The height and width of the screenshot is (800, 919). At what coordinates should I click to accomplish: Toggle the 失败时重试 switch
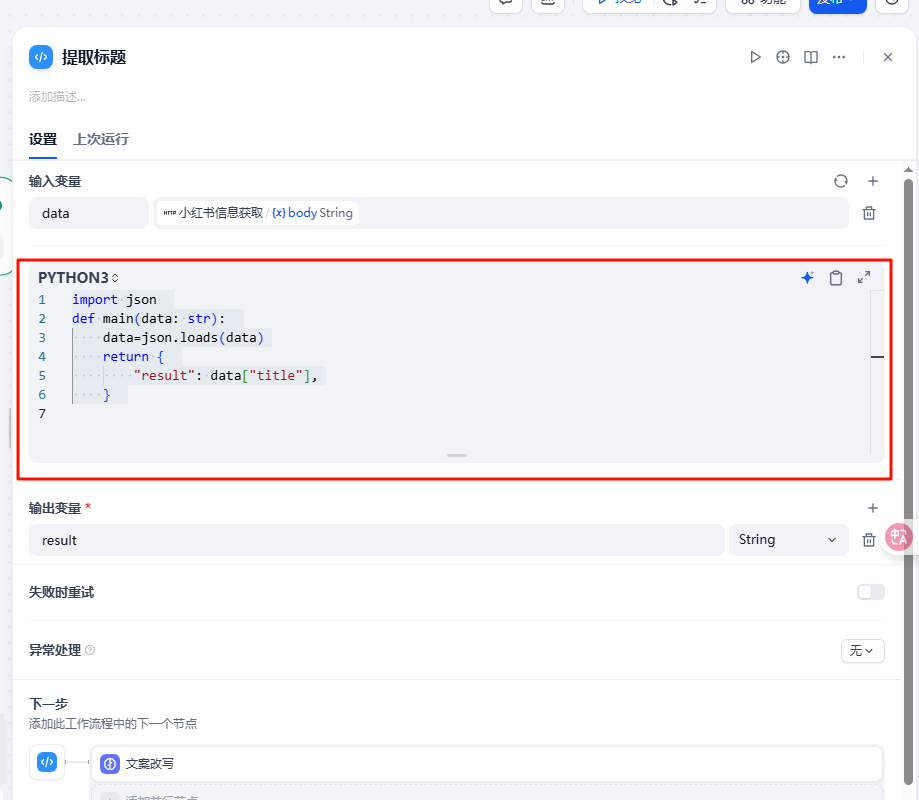(x=870, y=592)
